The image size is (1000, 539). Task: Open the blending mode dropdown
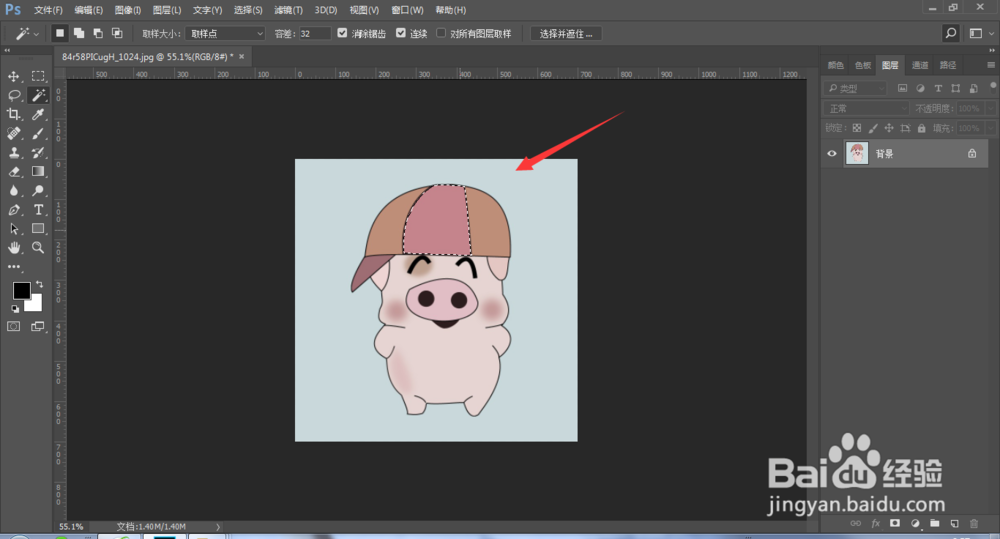(865, 108)
